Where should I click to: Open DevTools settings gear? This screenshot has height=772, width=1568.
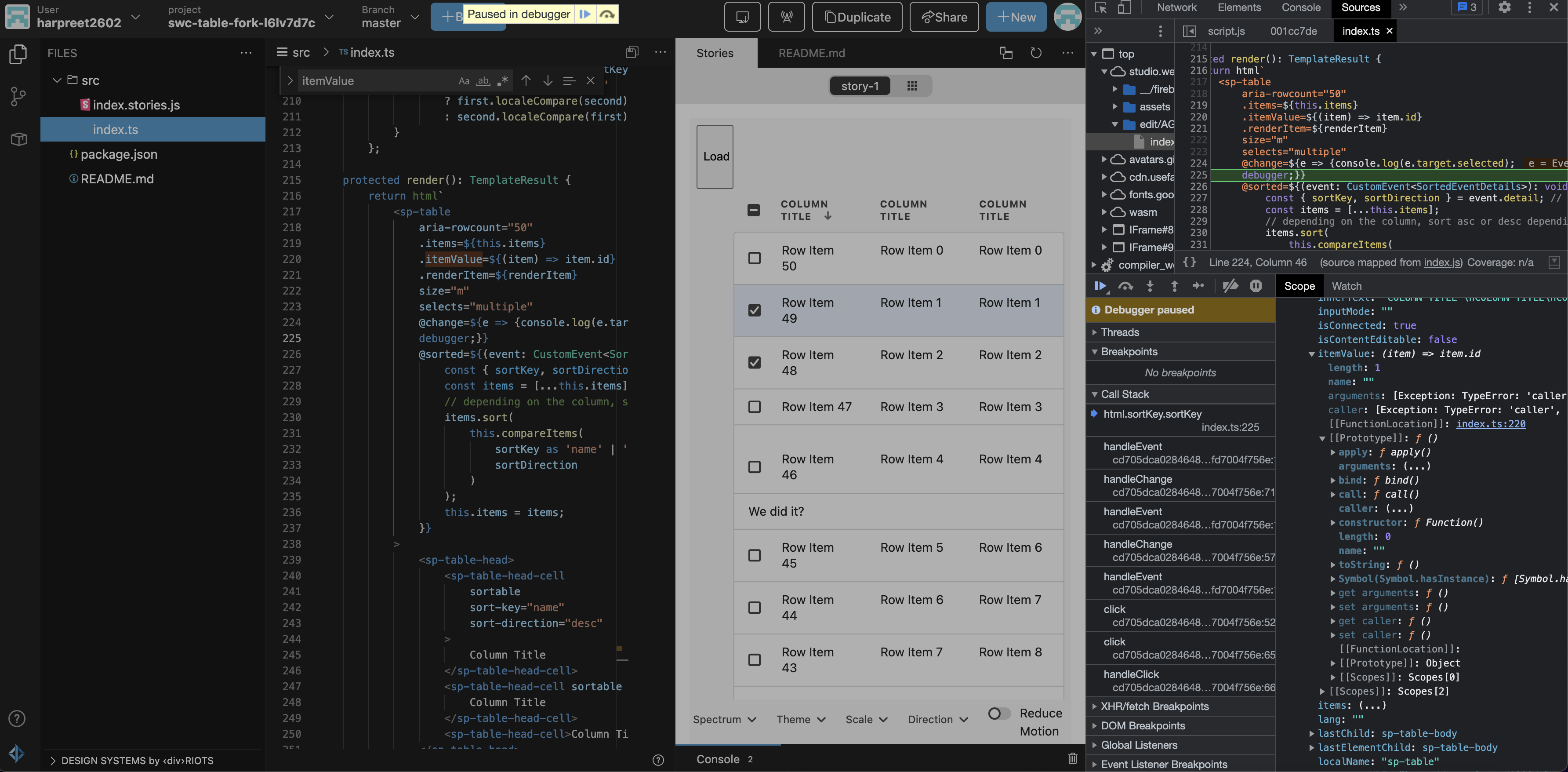1504,7
